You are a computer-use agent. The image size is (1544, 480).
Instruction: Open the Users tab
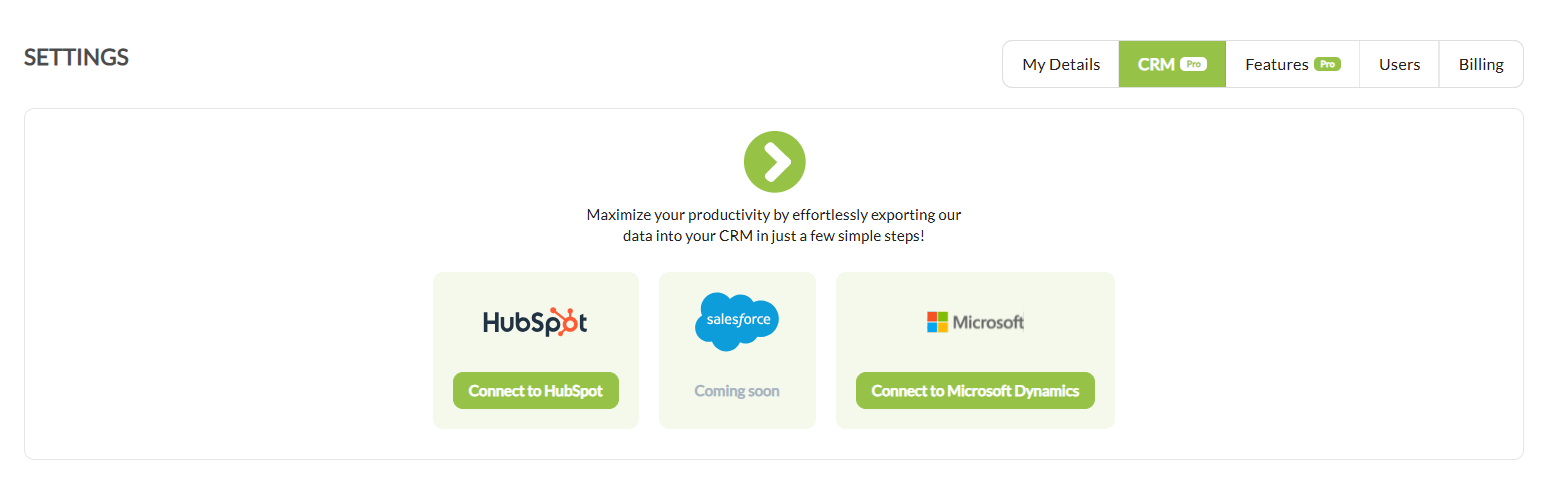click(x=1399, y=64)
